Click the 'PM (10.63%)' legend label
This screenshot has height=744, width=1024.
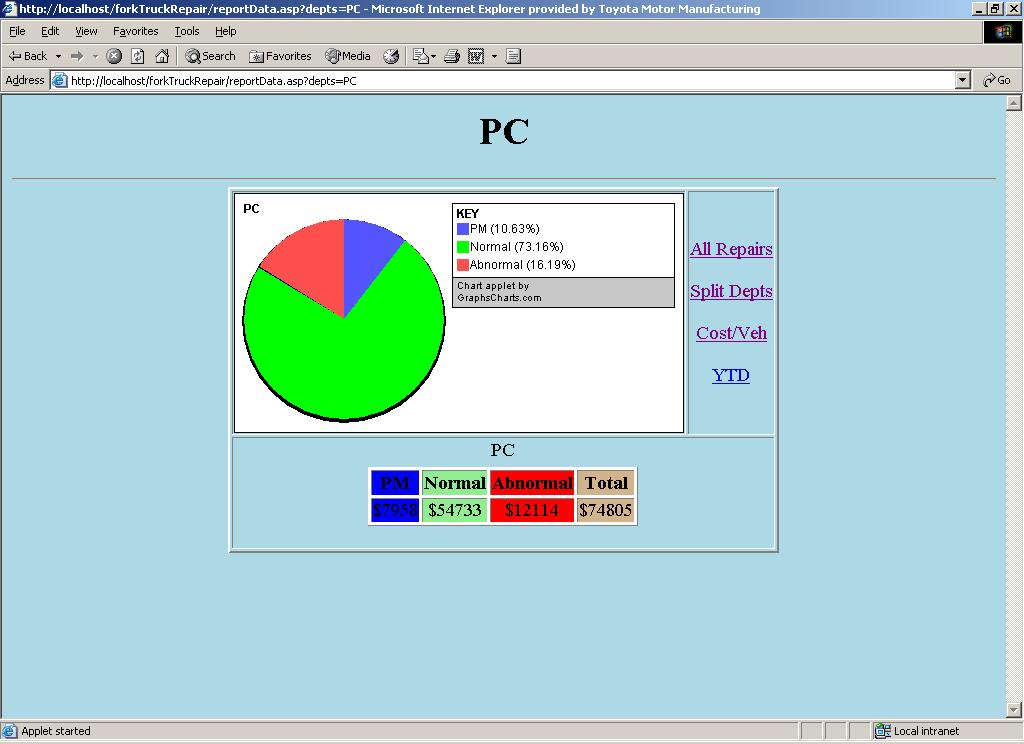(x=505, y=229)
